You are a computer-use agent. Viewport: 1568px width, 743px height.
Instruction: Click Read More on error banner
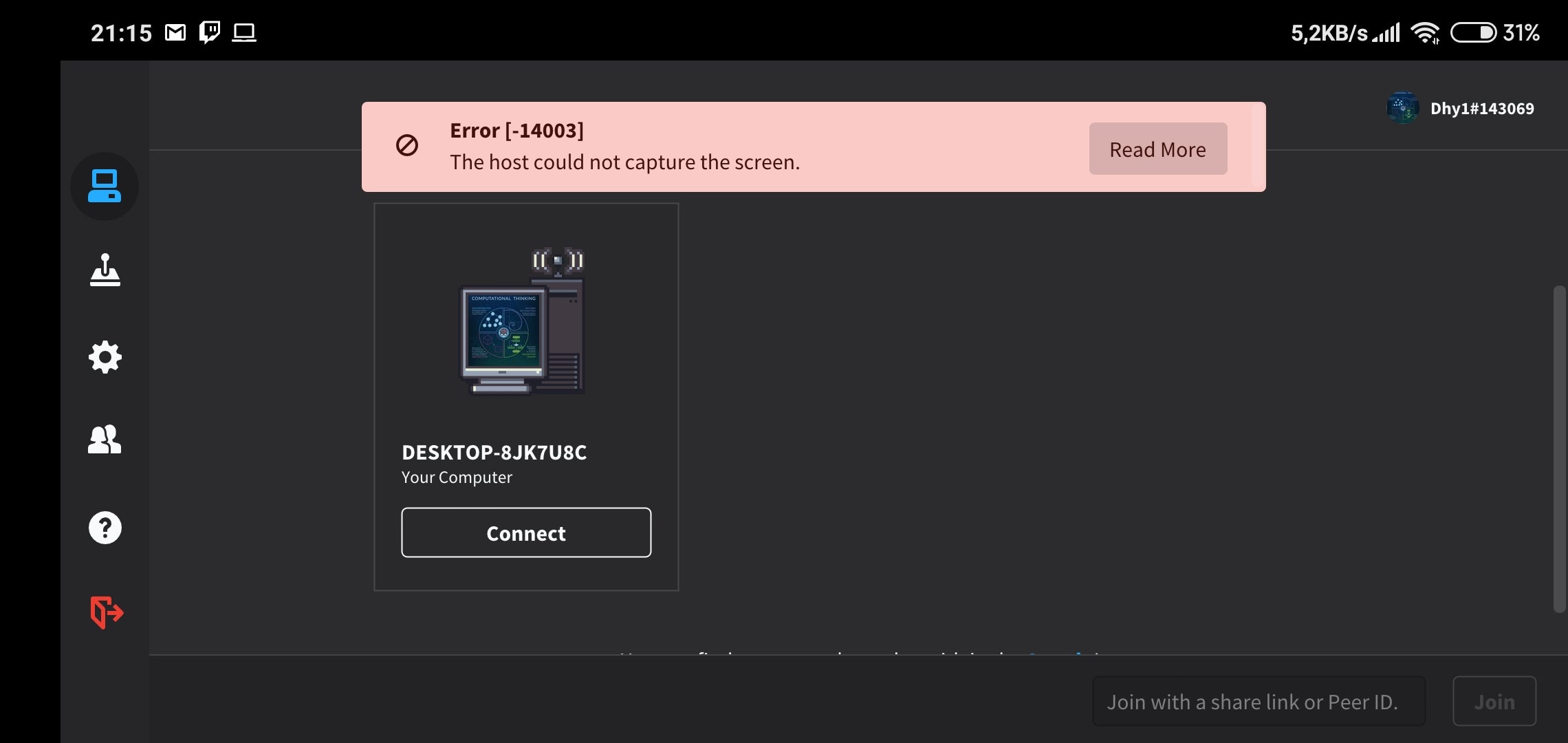1158,149
